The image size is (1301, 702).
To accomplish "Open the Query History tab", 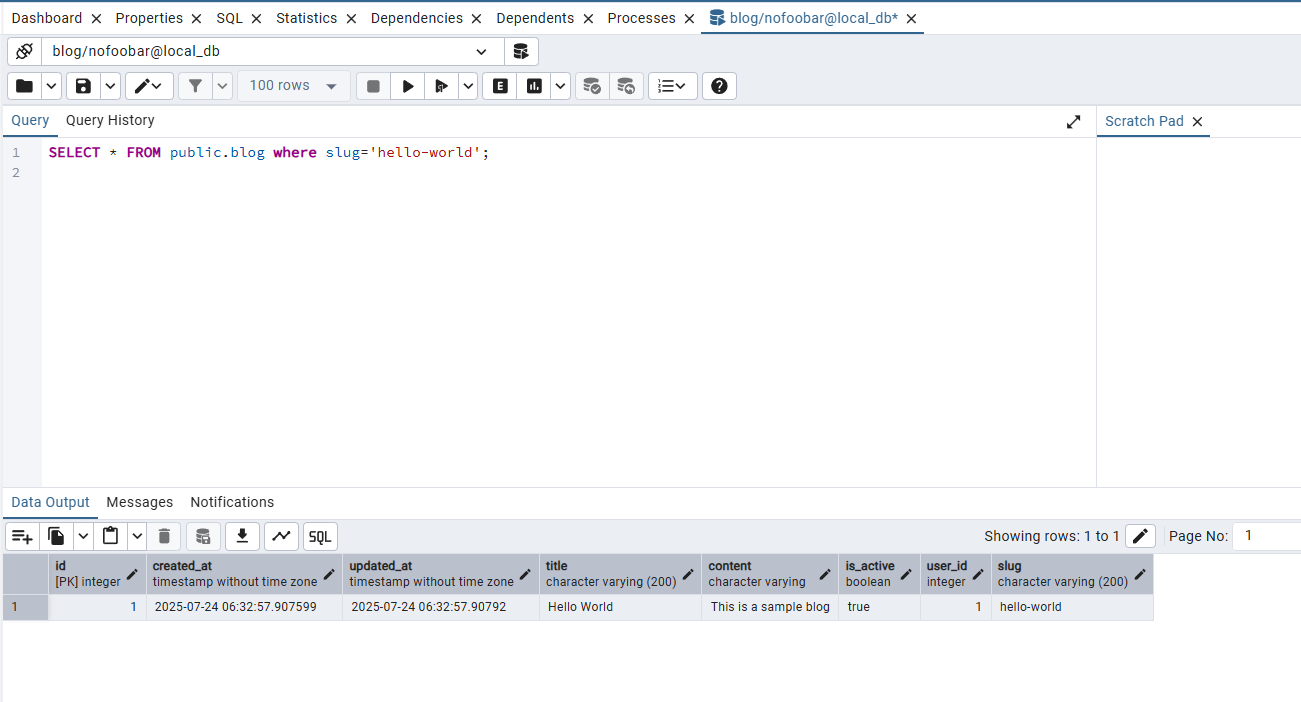I will click(110, 120).
